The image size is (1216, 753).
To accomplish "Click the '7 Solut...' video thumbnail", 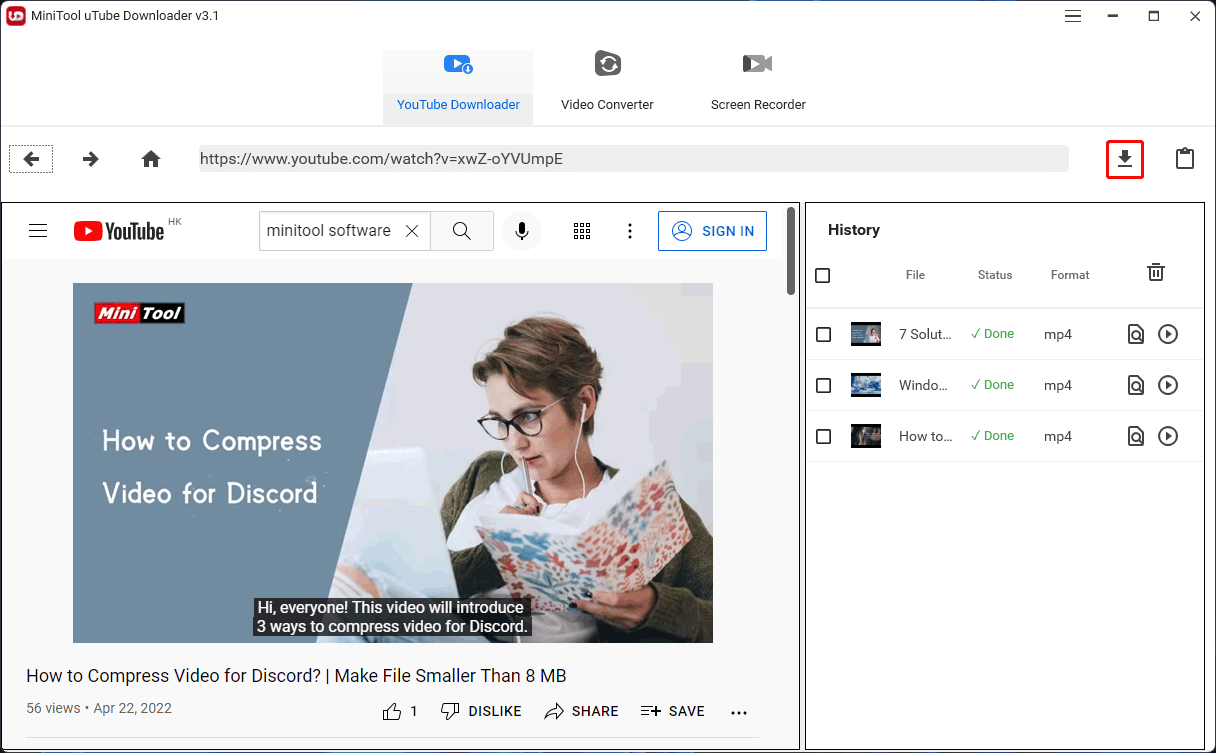I will (x=866, y=334).
